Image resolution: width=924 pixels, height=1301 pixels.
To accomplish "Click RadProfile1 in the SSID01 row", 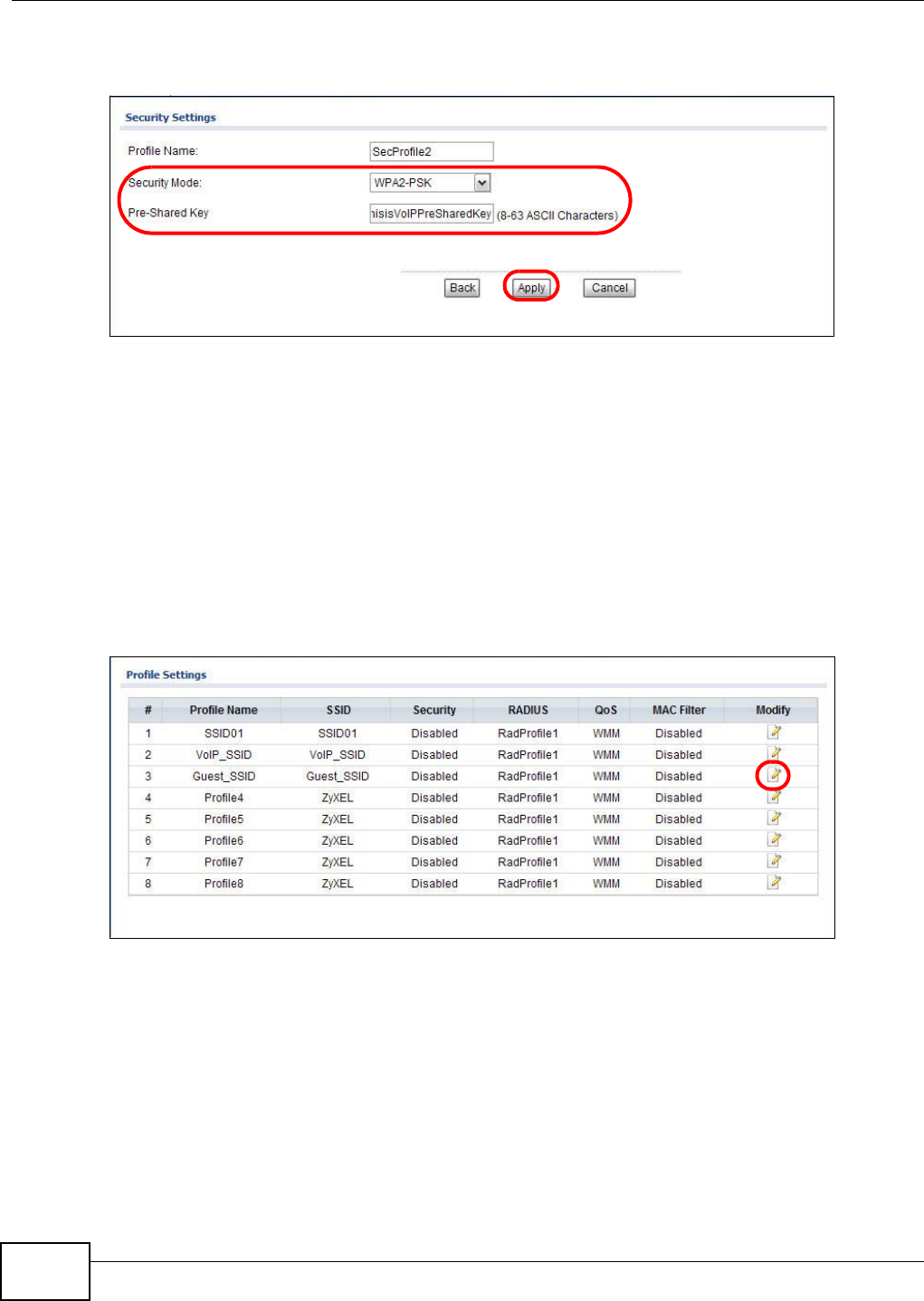I will point(529,733).
